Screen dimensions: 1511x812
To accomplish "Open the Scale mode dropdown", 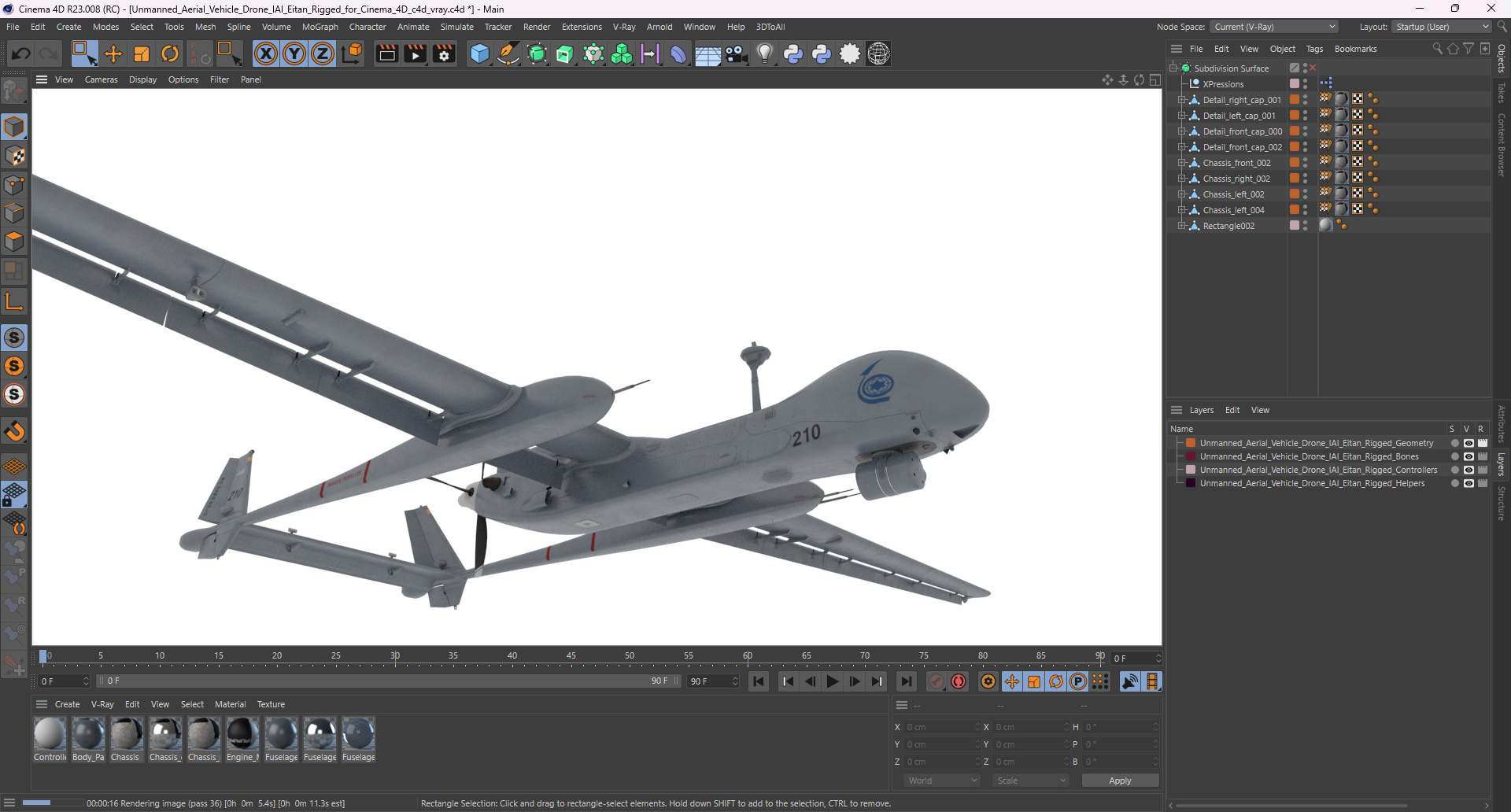I will tap(1030, 781).
